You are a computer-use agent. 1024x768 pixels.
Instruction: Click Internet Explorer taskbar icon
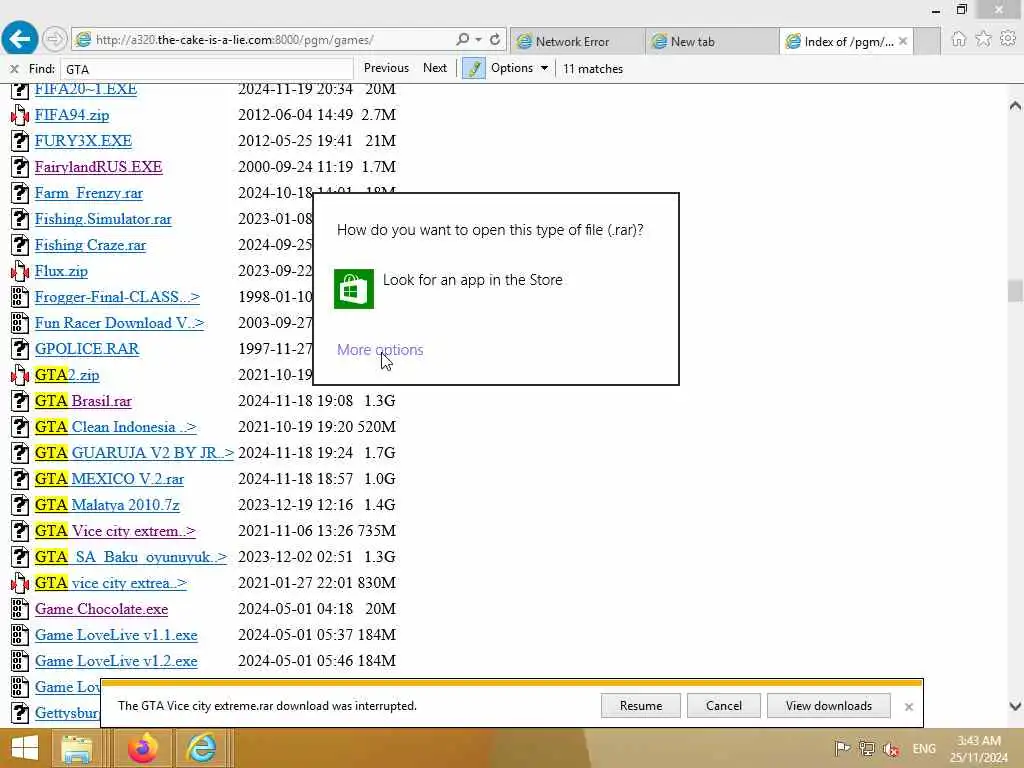(201, 748)
